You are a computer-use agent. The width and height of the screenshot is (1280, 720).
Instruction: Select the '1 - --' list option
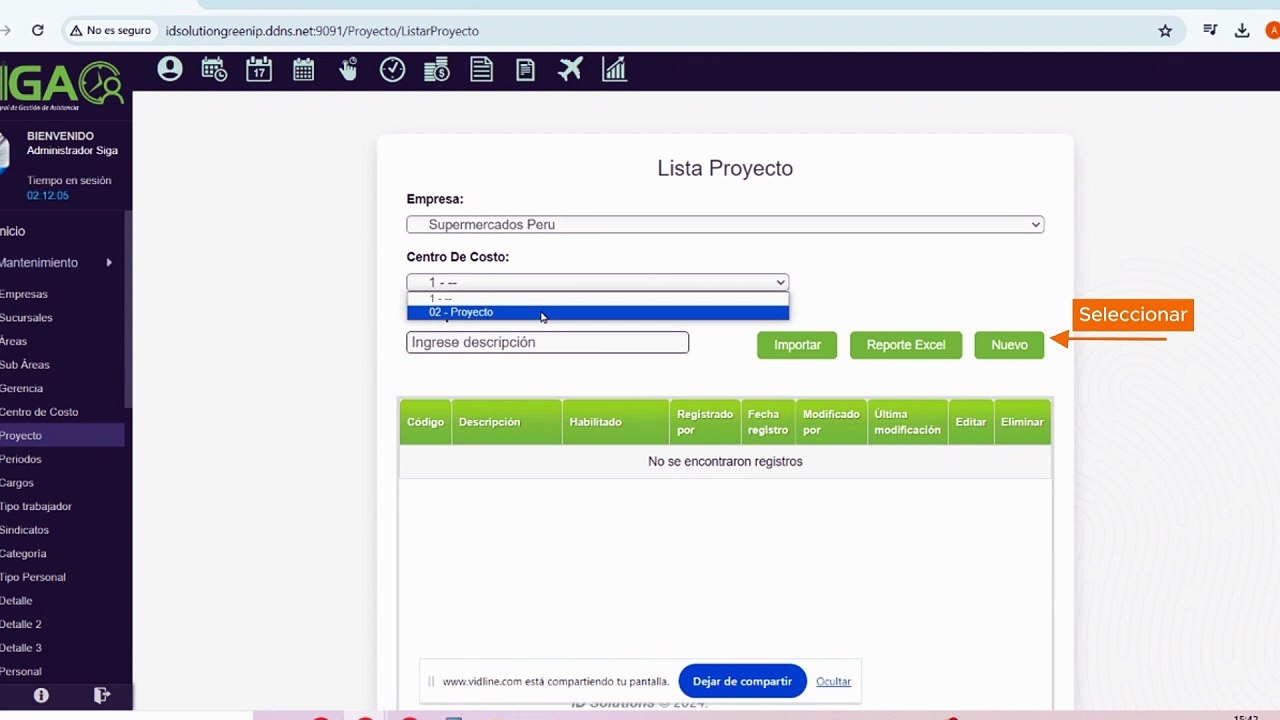pos(597,298)
